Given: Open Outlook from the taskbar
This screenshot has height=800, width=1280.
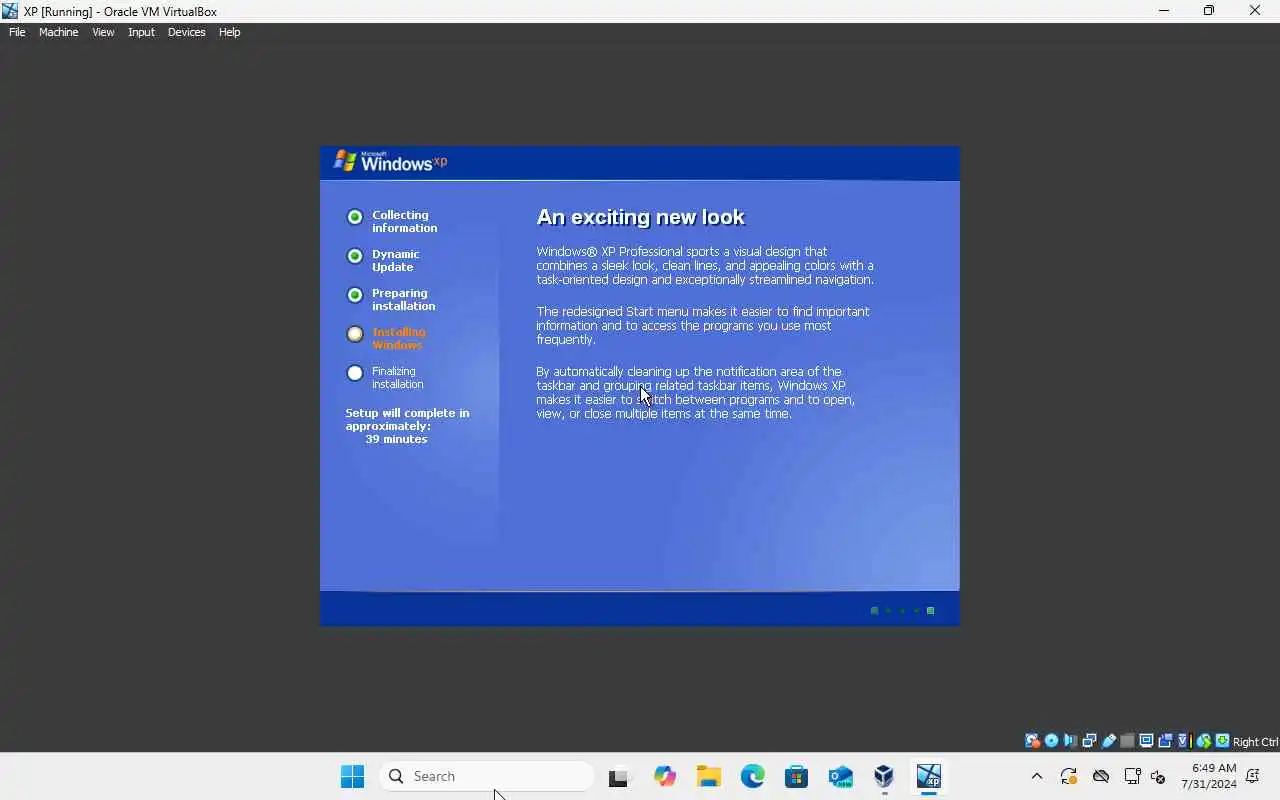Looking at the screenshot, I should pos(841,776).
